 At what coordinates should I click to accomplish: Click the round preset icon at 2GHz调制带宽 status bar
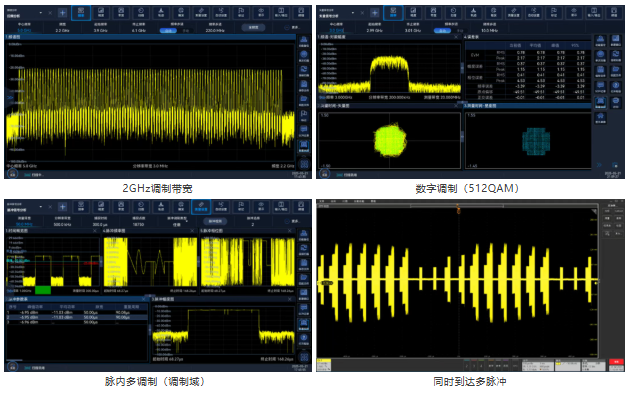coord(13,174)
